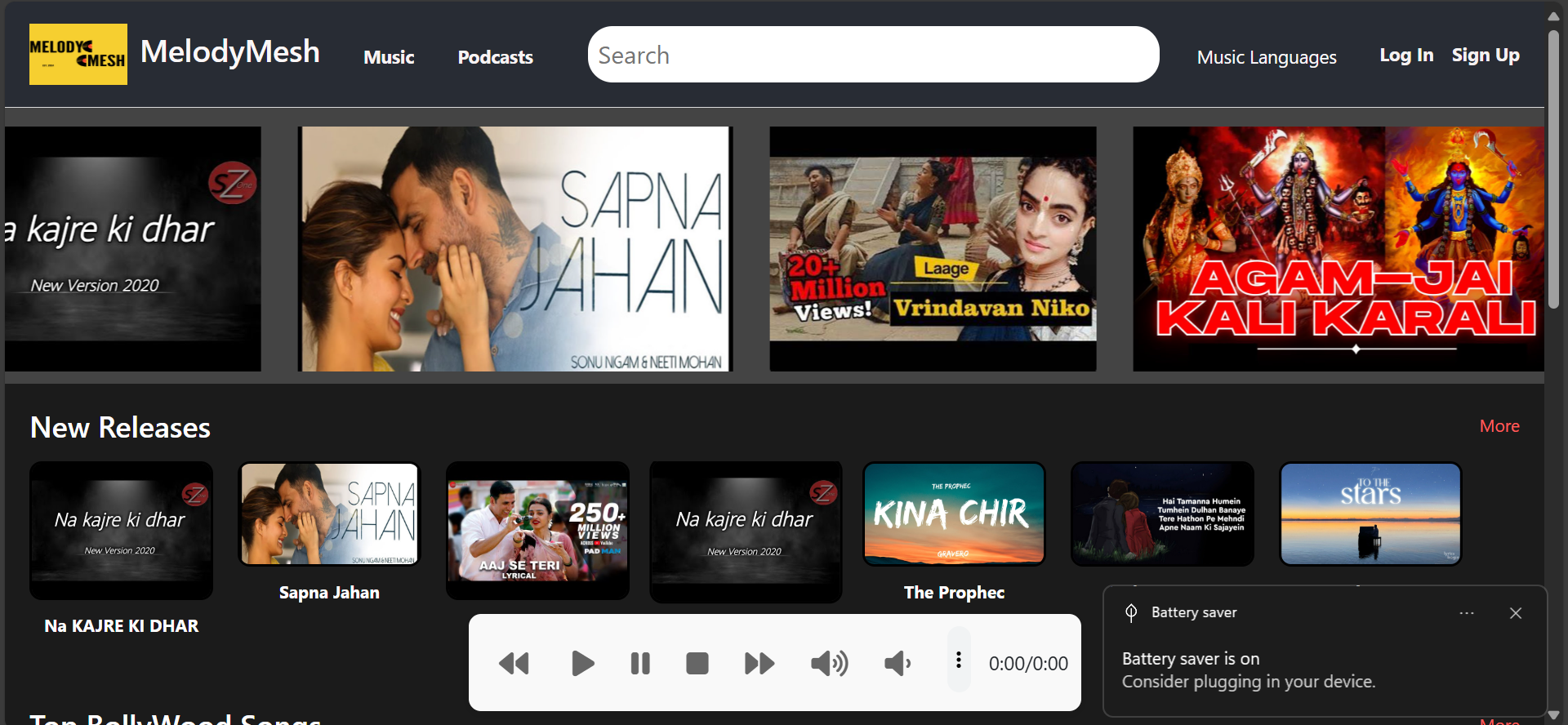Click the Agam-Jai Kali Karali banner
The width and height of the screenshot is (1568, 725).
pos(1338,249)
